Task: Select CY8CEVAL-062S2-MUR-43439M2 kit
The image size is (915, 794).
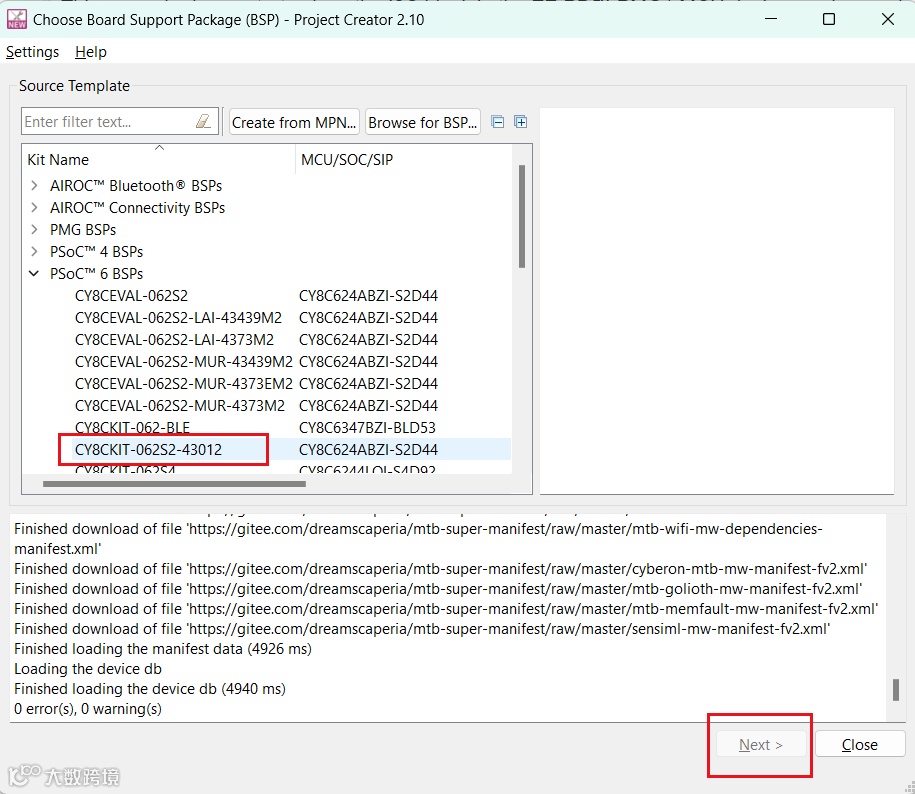Action: 183,362
